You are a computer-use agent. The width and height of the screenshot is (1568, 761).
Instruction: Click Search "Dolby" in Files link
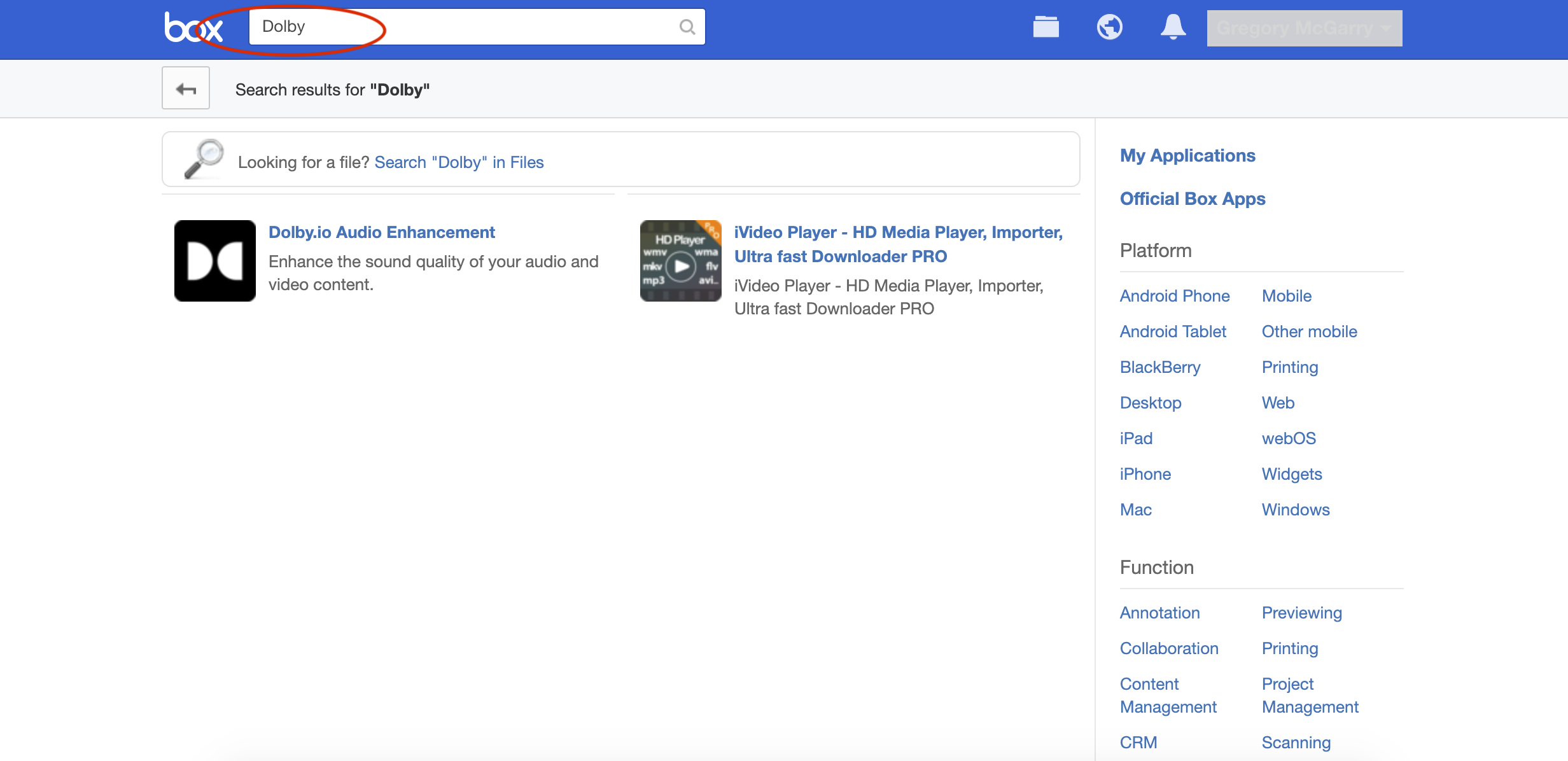(459, 162)
